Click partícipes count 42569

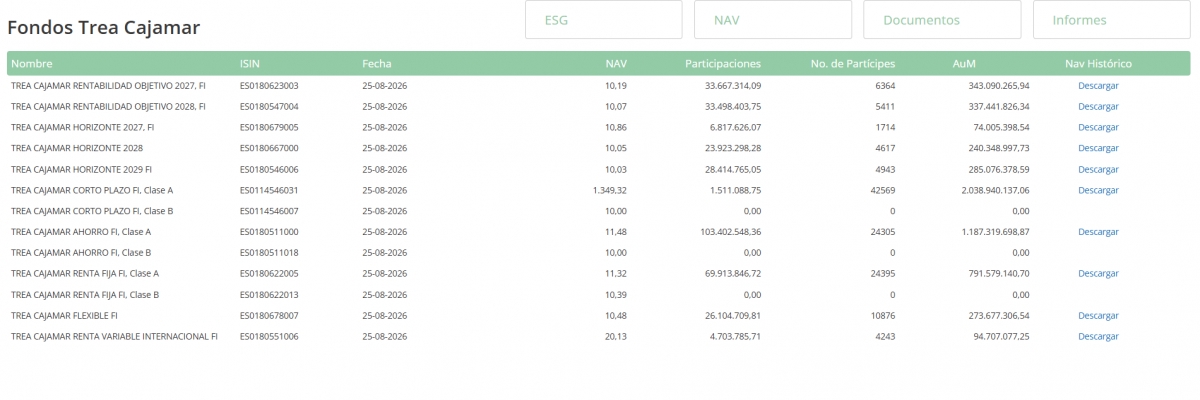click(x=883, y=190)
